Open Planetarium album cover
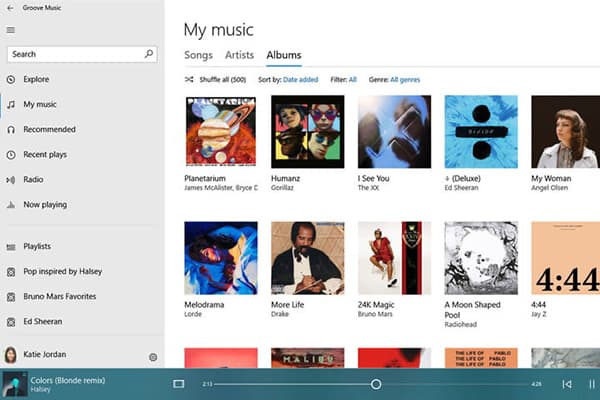Viewport: 600px width, 400px height. (221, 132)
